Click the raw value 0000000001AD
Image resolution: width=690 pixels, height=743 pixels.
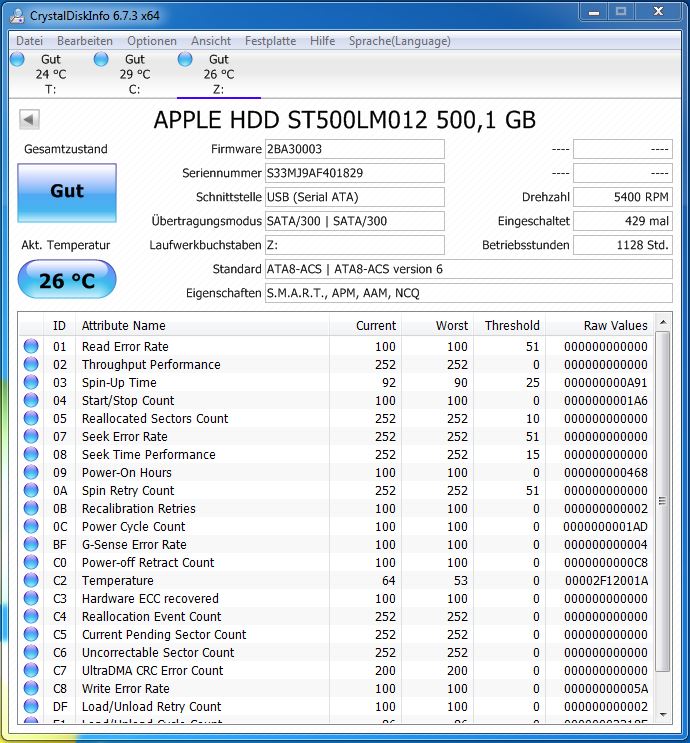point(606,526)
